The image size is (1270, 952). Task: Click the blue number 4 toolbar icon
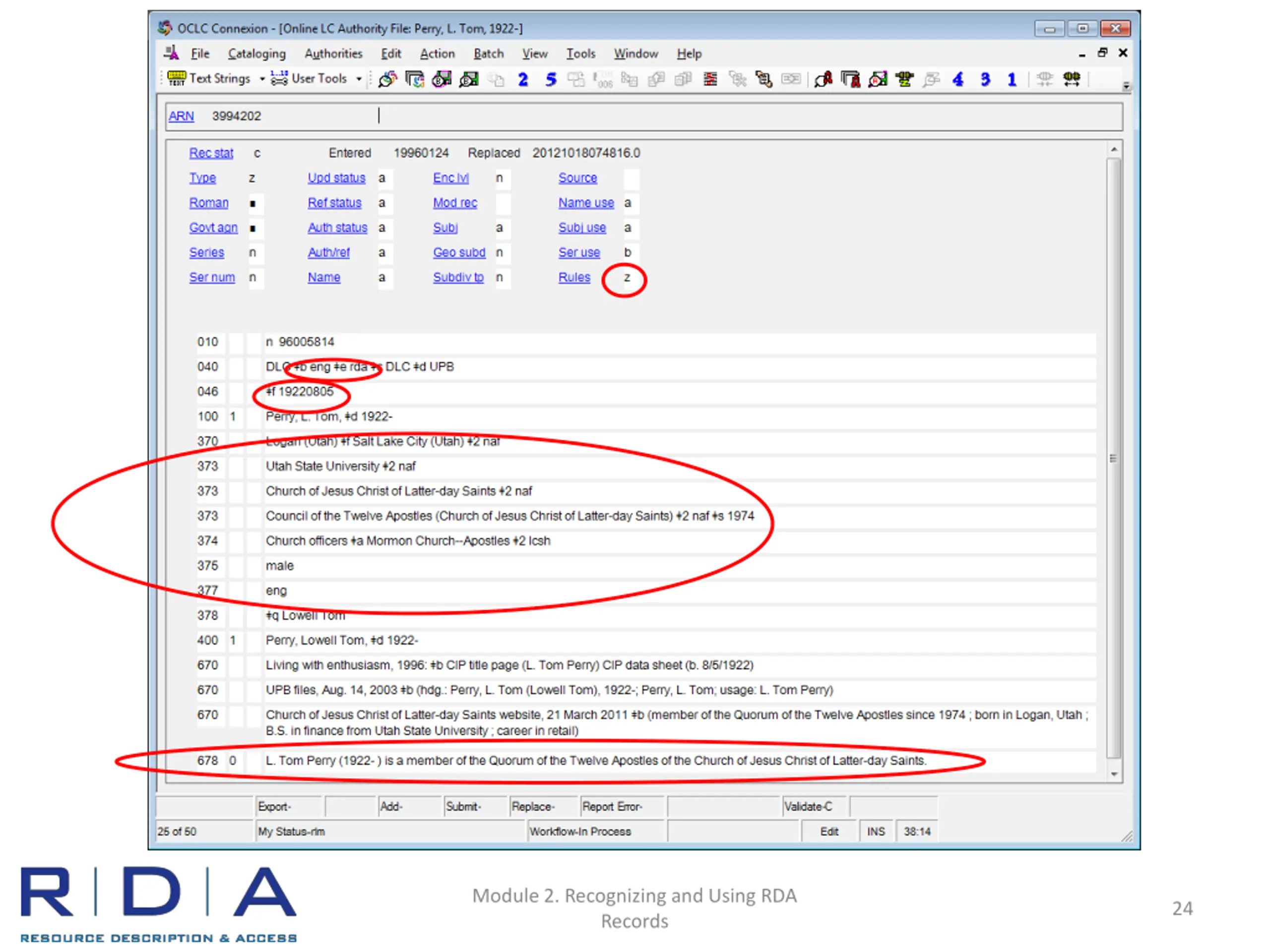(x=957, y=79)
